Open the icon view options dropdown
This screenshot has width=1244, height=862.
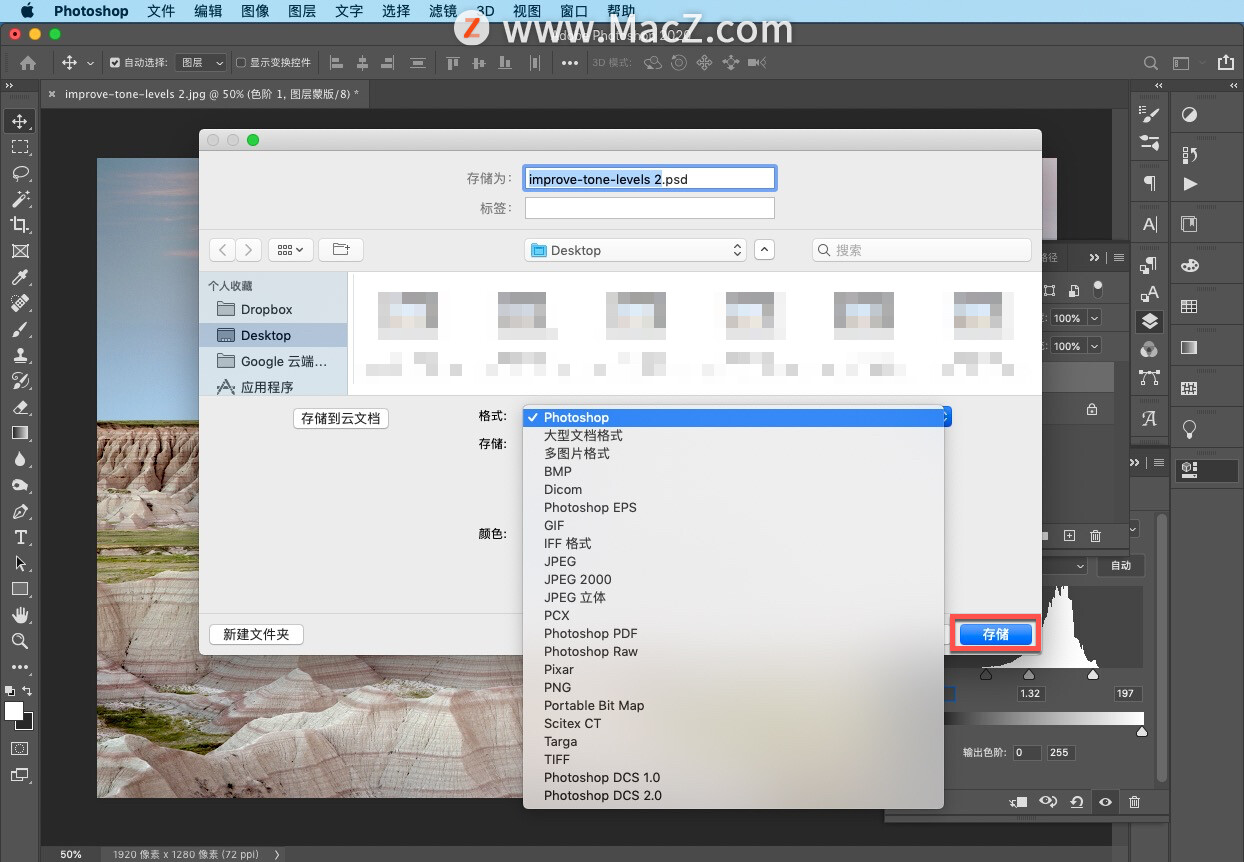[x=293, y=250]
